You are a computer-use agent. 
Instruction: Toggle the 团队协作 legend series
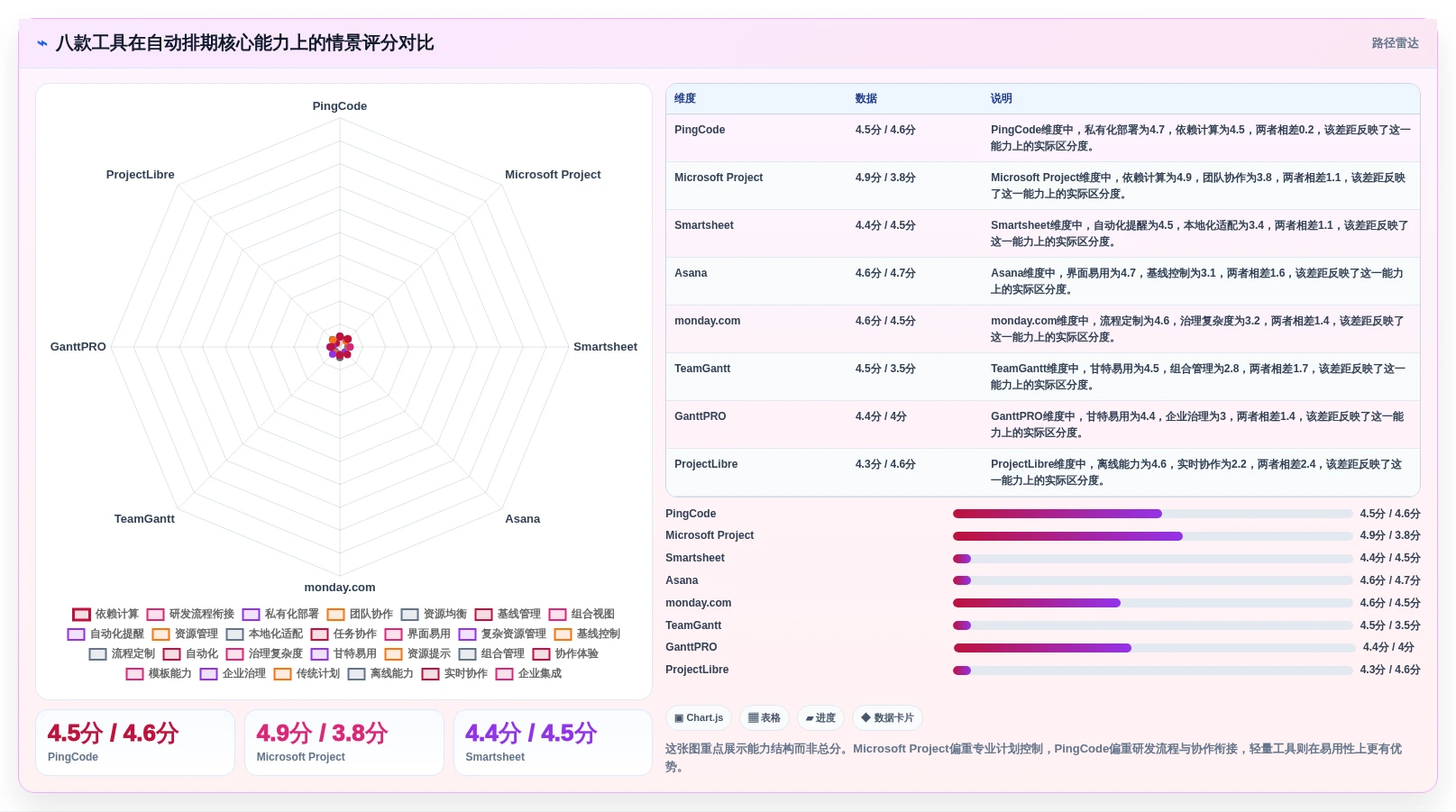point(360,614)
